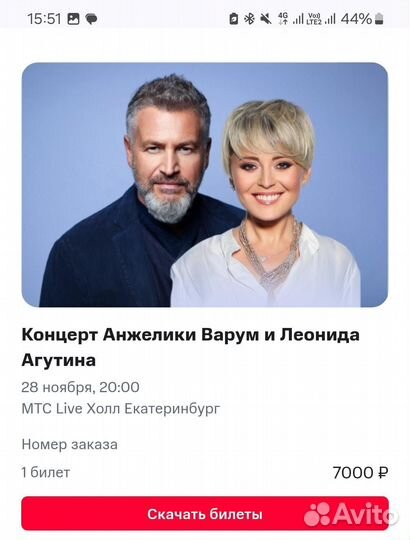
Task: Tap the Bluetooth status icon
Action: click(x=249, y=19)
